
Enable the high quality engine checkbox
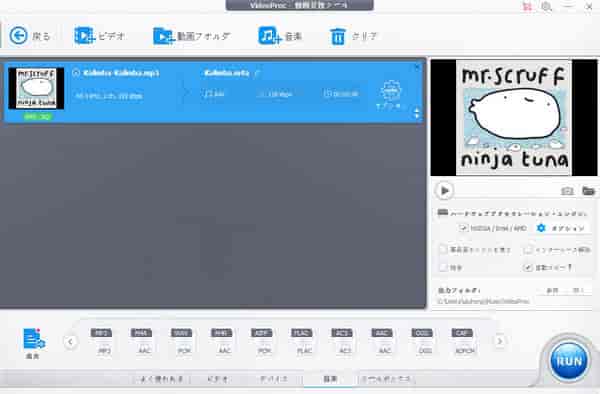point(443,250)
